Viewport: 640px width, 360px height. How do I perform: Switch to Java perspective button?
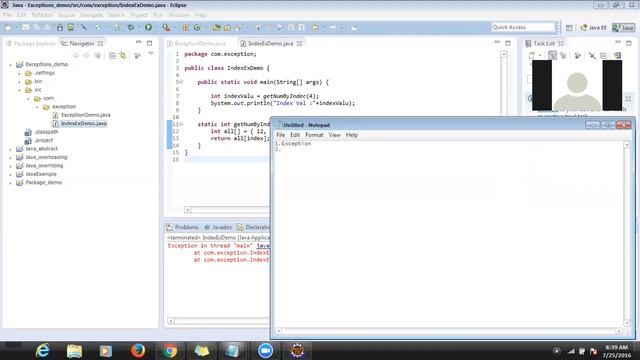[623, 27]
